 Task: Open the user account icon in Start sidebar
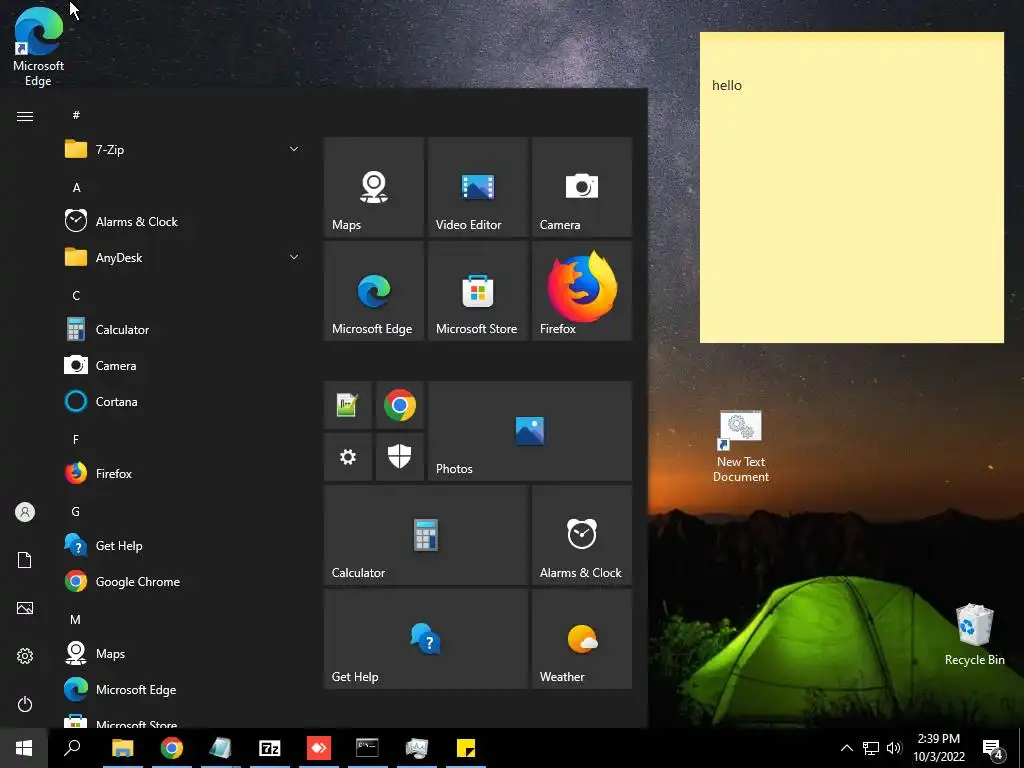[x=25, y=512]
